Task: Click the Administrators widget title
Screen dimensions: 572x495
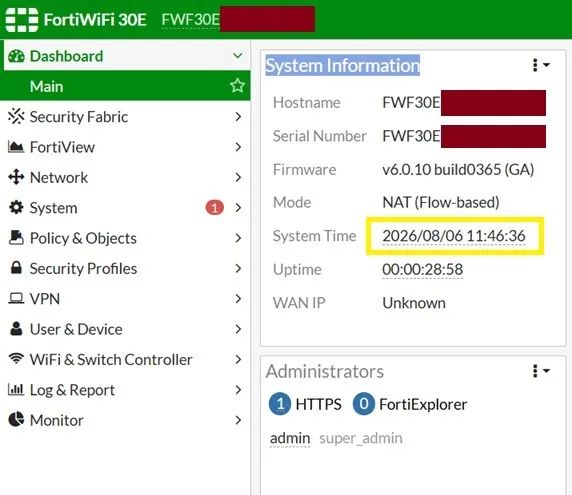Action: click(325, 371)
